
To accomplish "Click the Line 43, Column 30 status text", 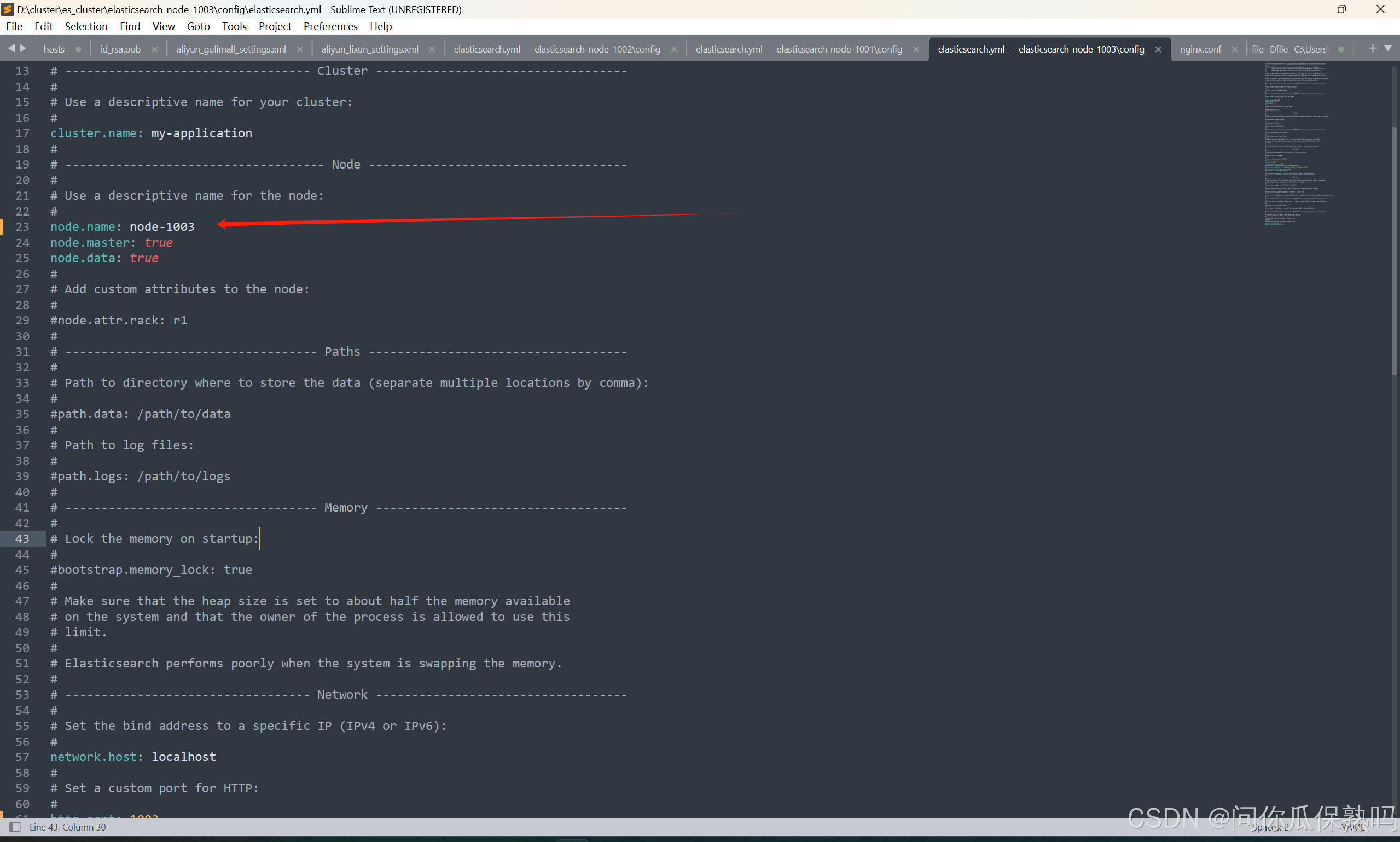I will pyautogui.click(x=67, y=827).
